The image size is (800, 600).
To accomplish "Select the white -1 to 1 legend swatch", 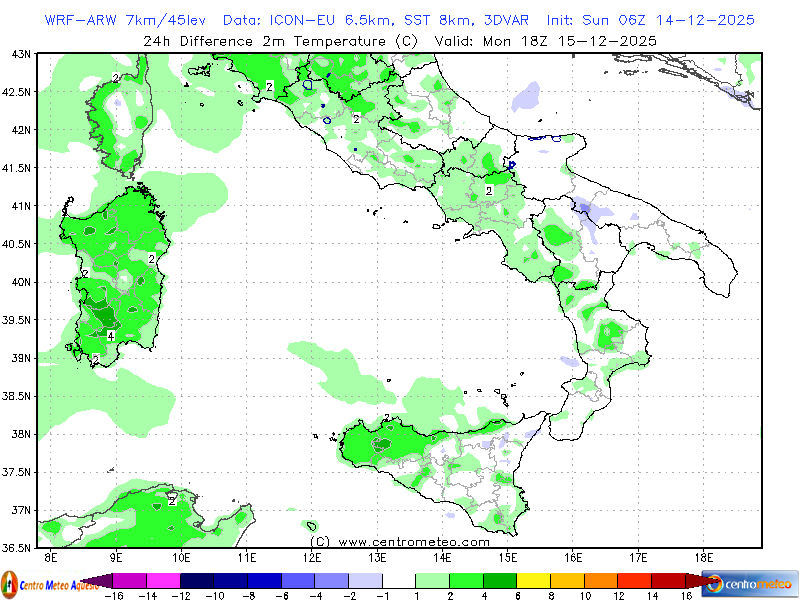I will pos(400,581).
